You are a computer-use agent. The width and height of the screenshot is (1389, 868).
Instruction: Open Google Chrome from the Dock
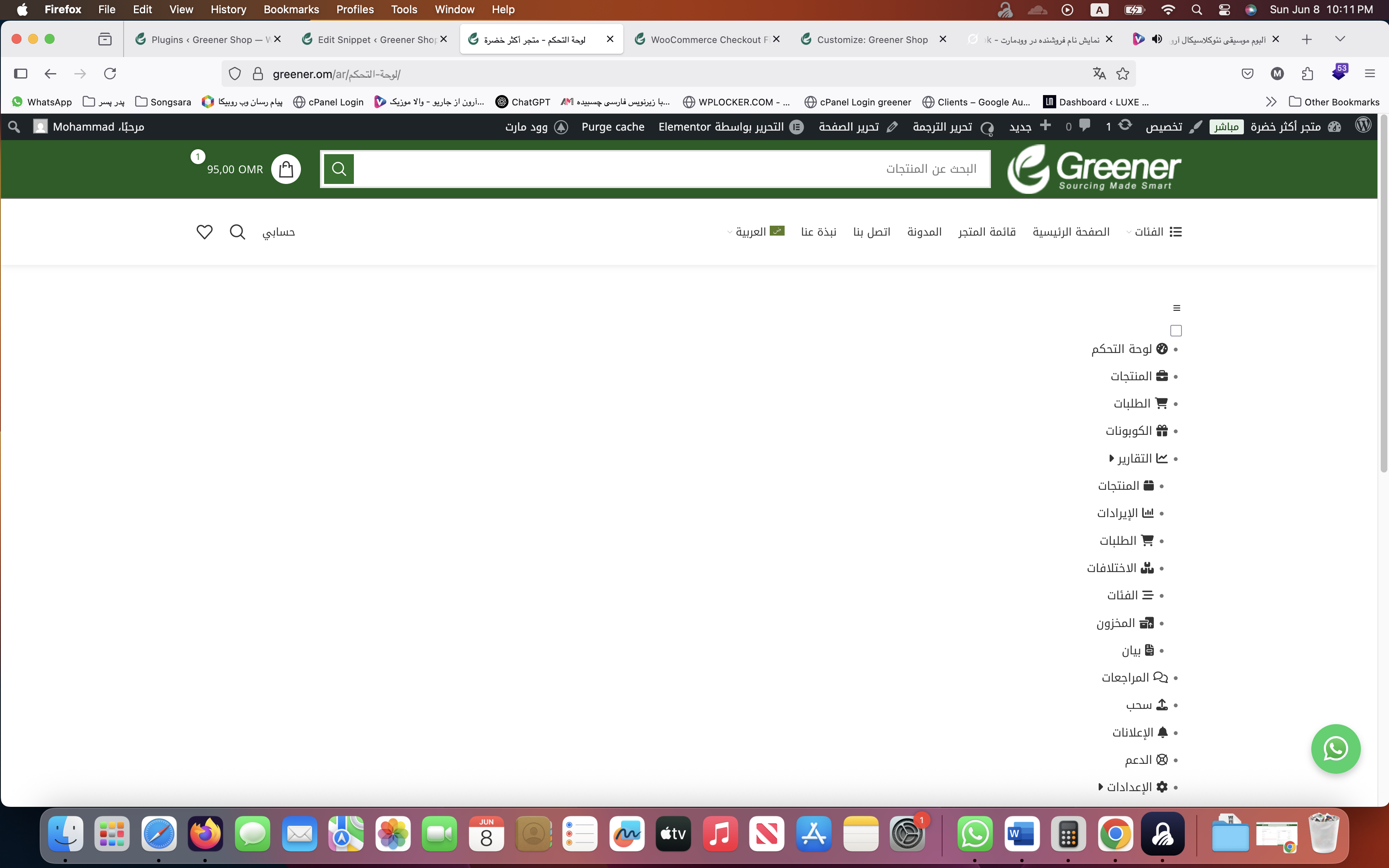pos(1115,834)
